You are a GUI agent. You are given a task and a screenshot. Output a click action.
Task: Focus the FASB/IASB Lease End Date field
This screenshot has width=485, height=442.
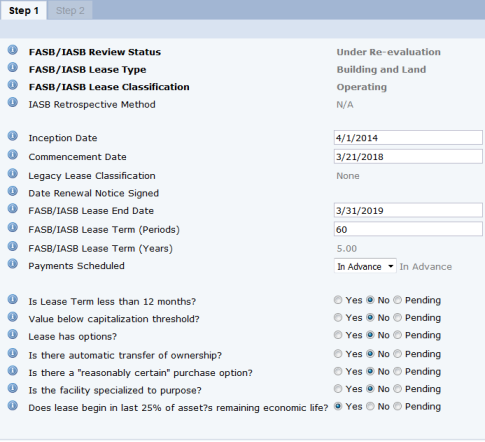(x=408, y=210)
